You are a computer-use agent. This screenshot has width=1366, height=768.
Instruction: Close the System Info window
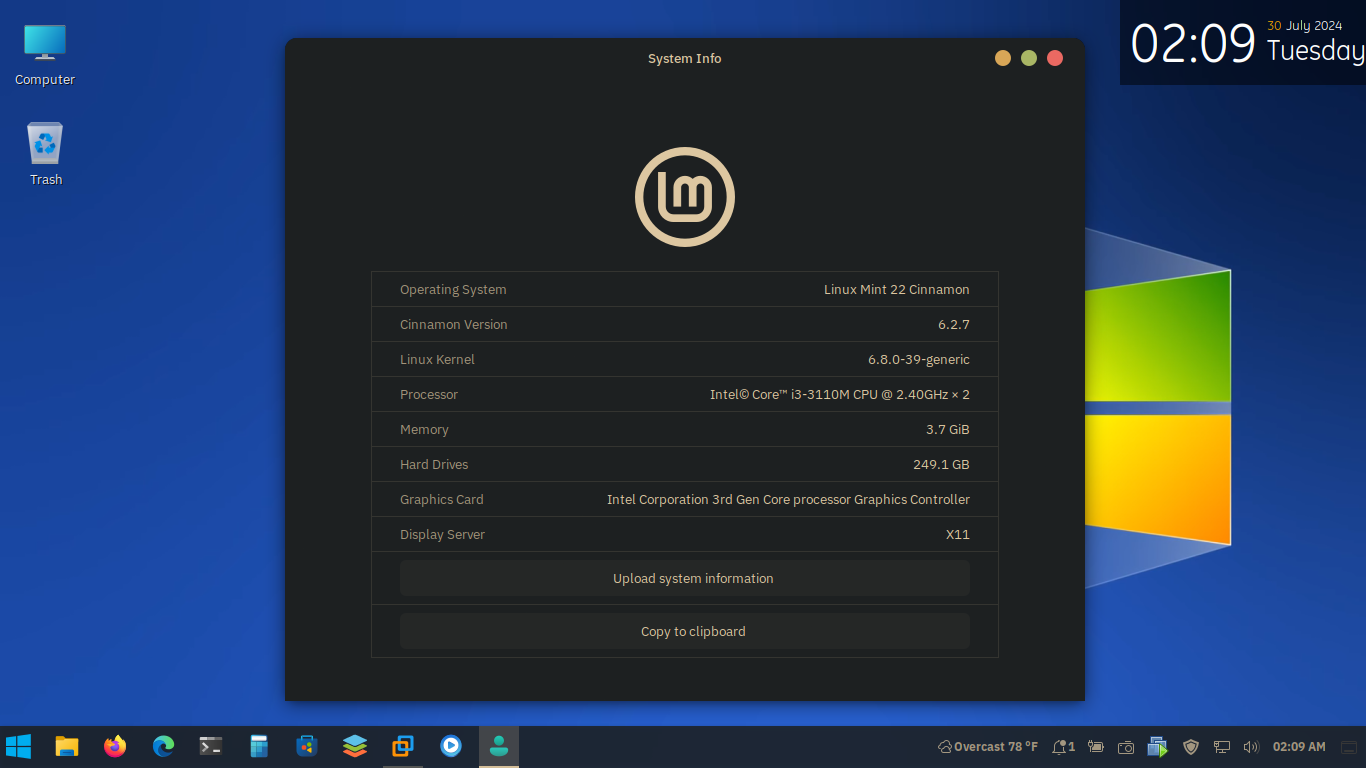(x=1055, y=58)
